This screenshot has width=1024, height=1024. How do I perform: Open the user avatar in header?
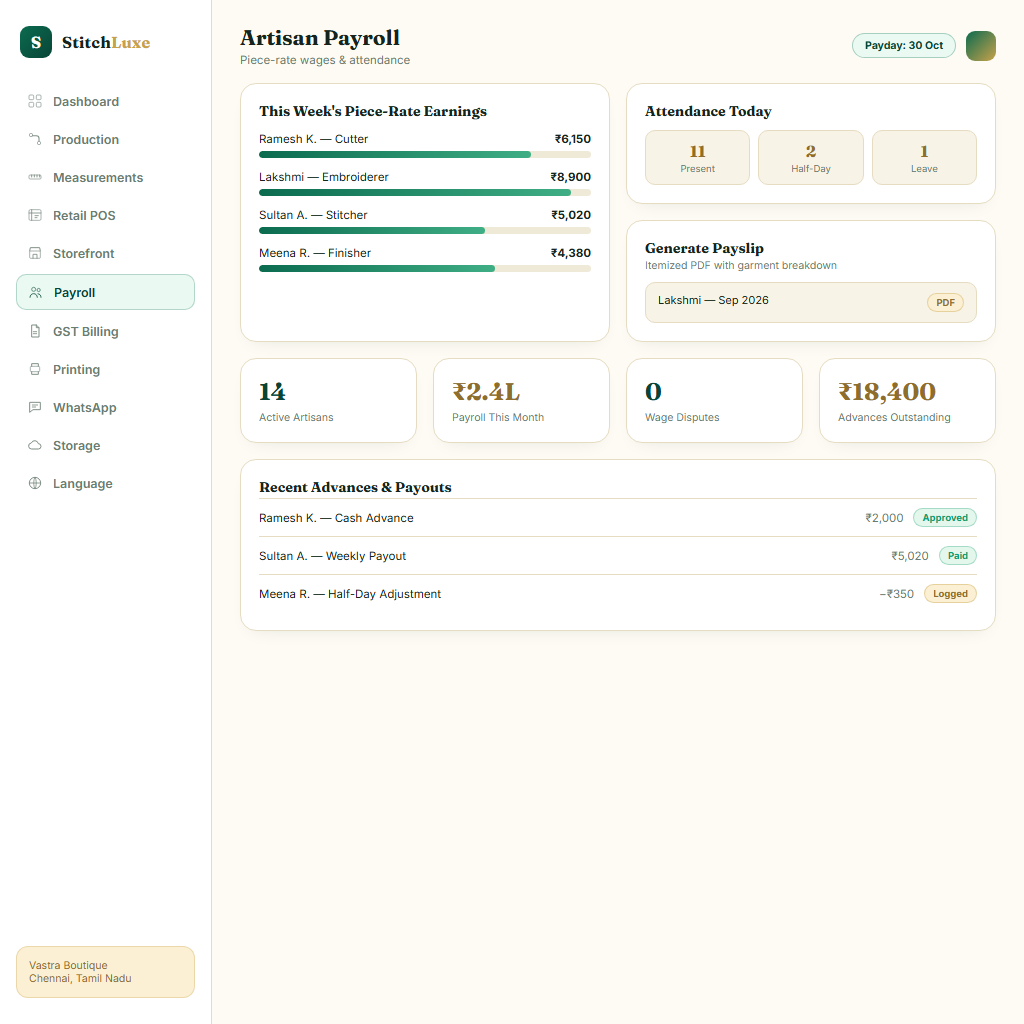coord(980,46)
